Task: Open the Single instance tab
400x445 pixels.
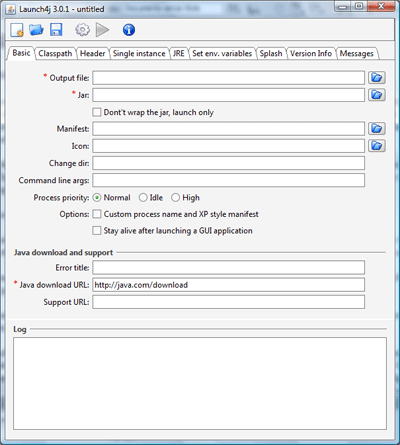Action: point(139,53)
